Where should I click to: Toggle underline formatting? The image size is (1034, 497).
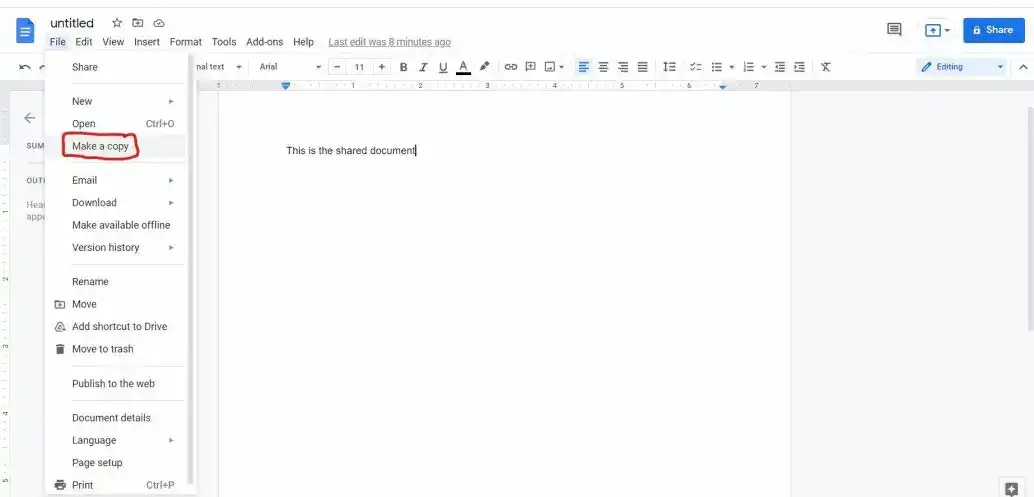pyautogui.click(x=443, y=67)
